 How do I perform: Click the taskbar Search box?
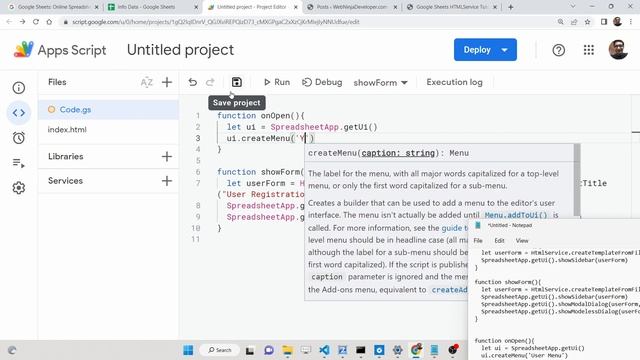220,350
